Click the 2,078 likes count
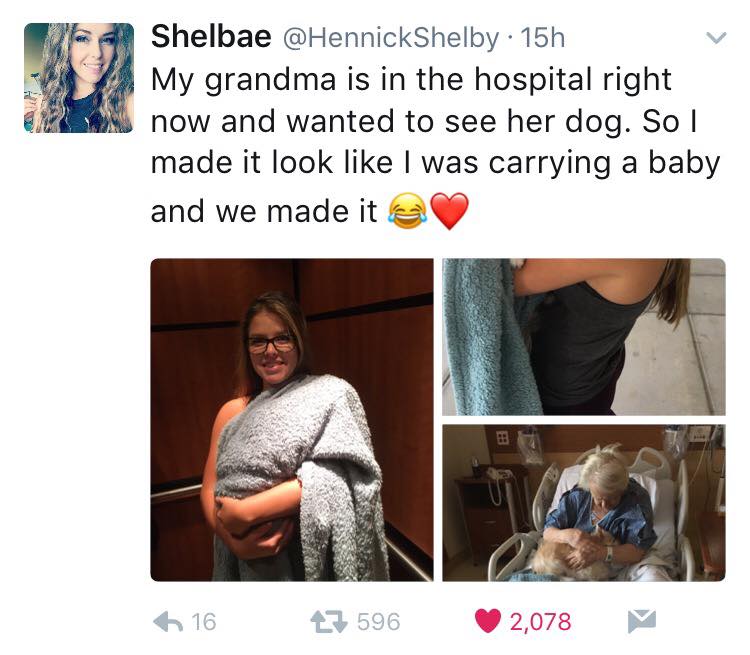 [540, 622]
